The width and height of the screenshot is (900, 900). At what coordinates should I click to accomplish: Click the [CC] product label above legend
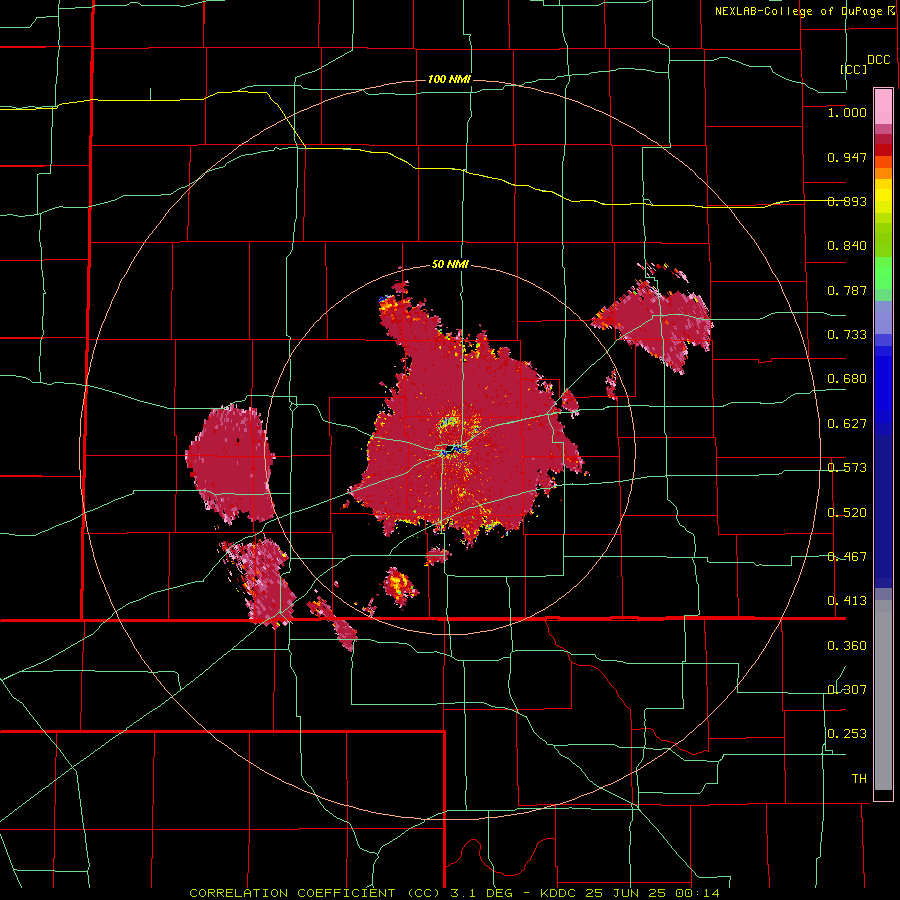coord(853,69)
